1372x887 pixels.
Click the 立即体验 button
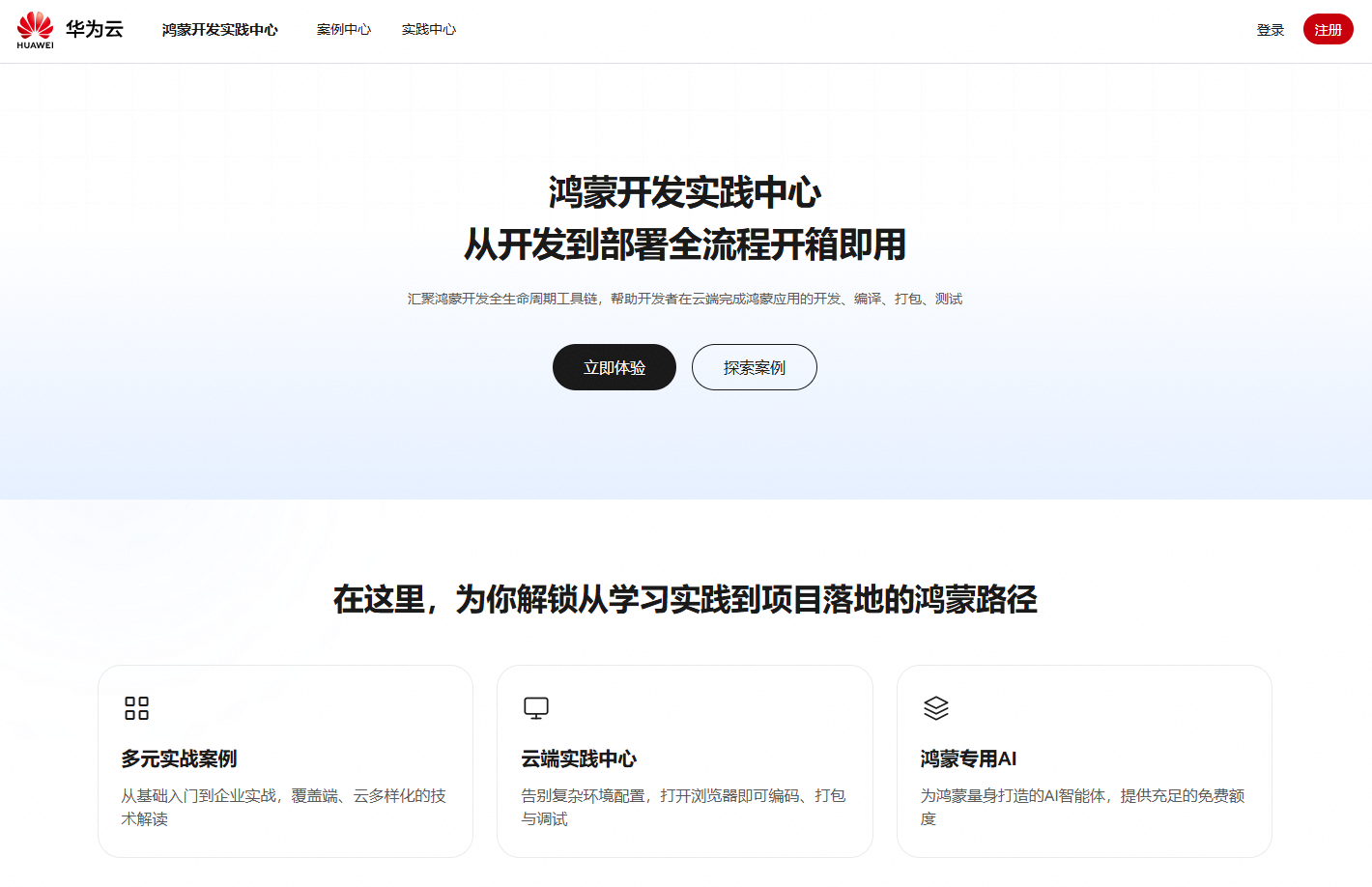pyautogui.click(x=615, y=367)
